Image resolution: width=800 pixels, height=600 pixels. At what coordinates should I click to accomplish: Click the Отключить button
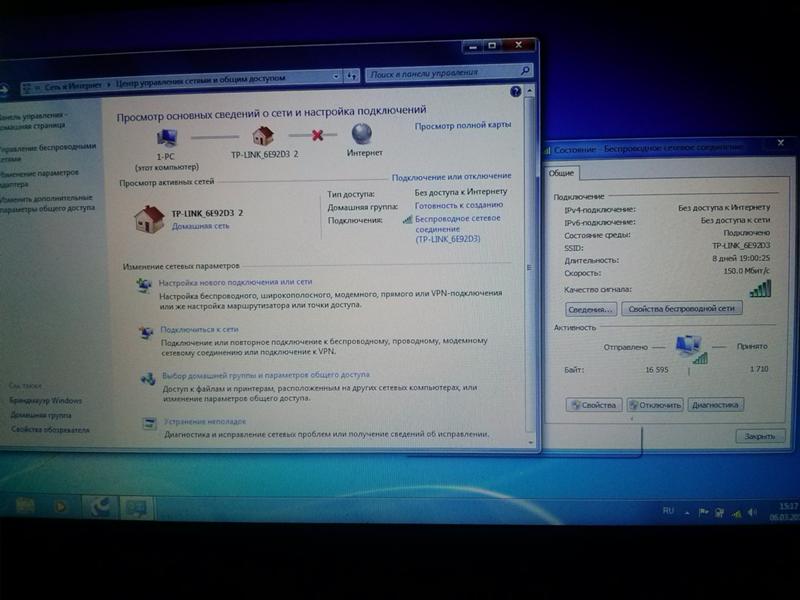[x=655, y=405]
